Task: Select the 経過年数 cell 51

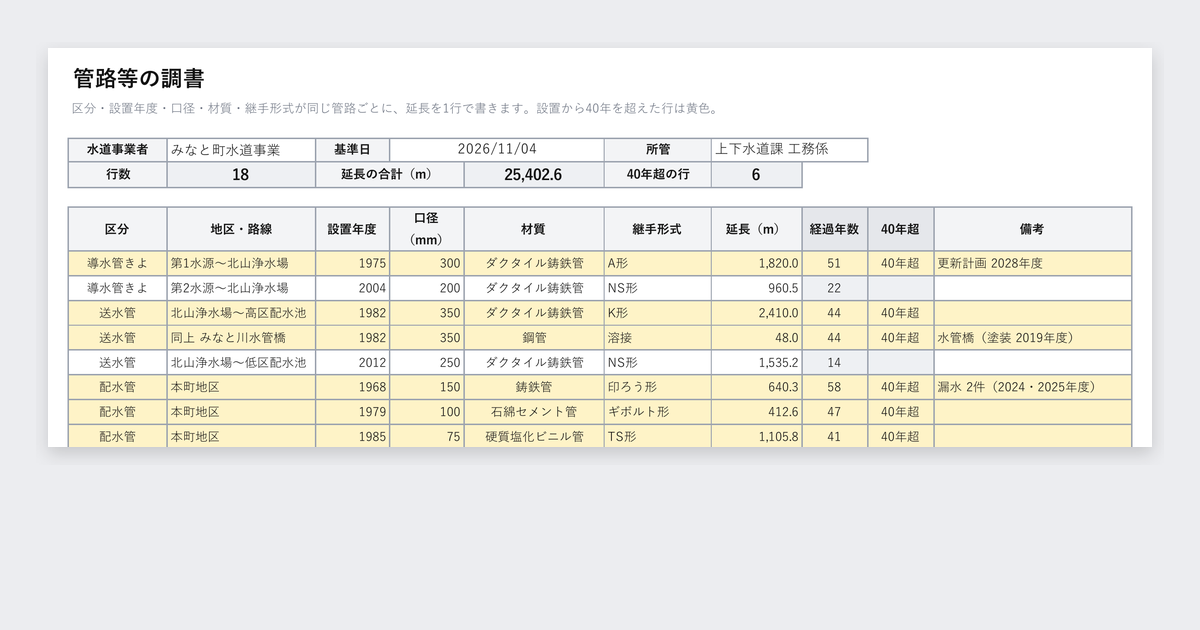Action: click(835, 264)
